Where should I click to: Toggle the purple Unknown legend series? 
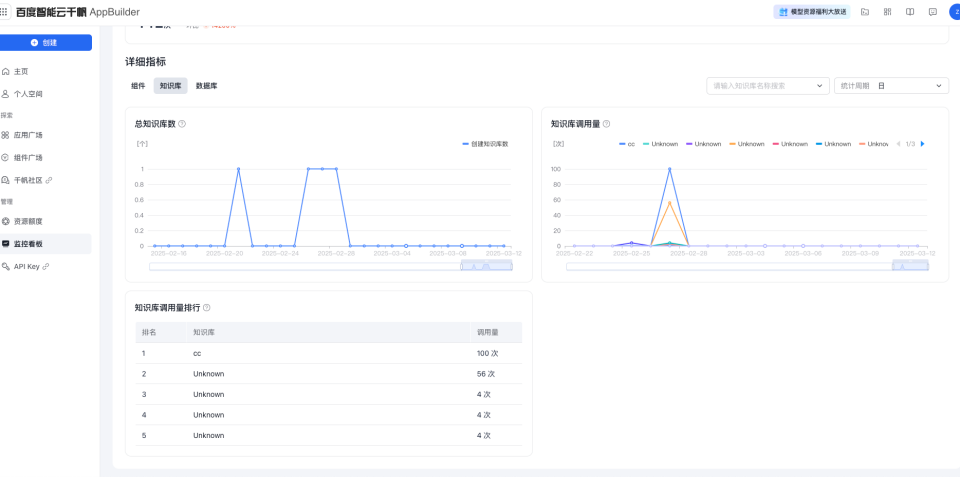[703, 144]
